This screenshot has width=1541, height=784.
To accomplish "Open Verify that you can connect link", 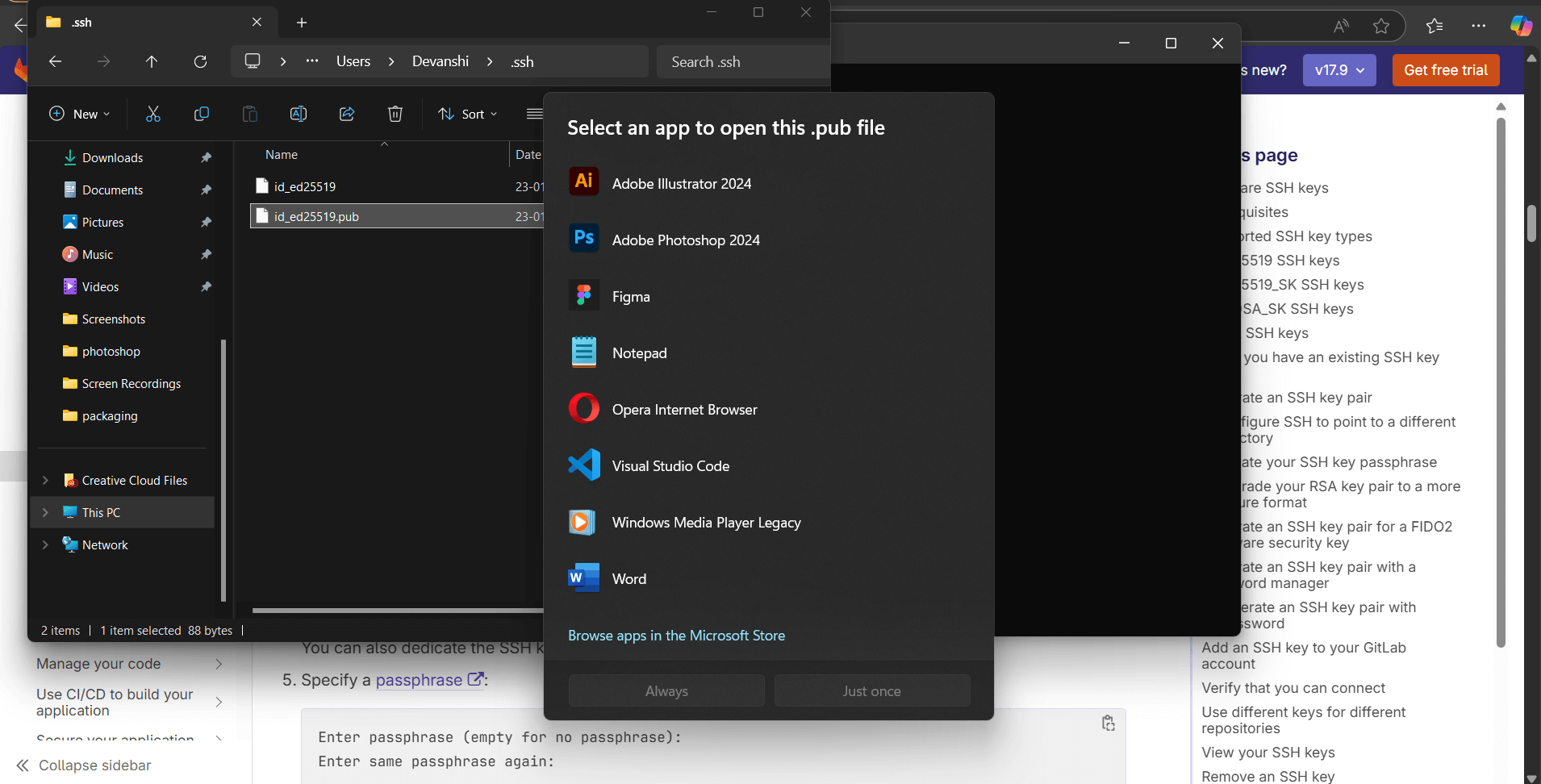I will click(1293, 688).
